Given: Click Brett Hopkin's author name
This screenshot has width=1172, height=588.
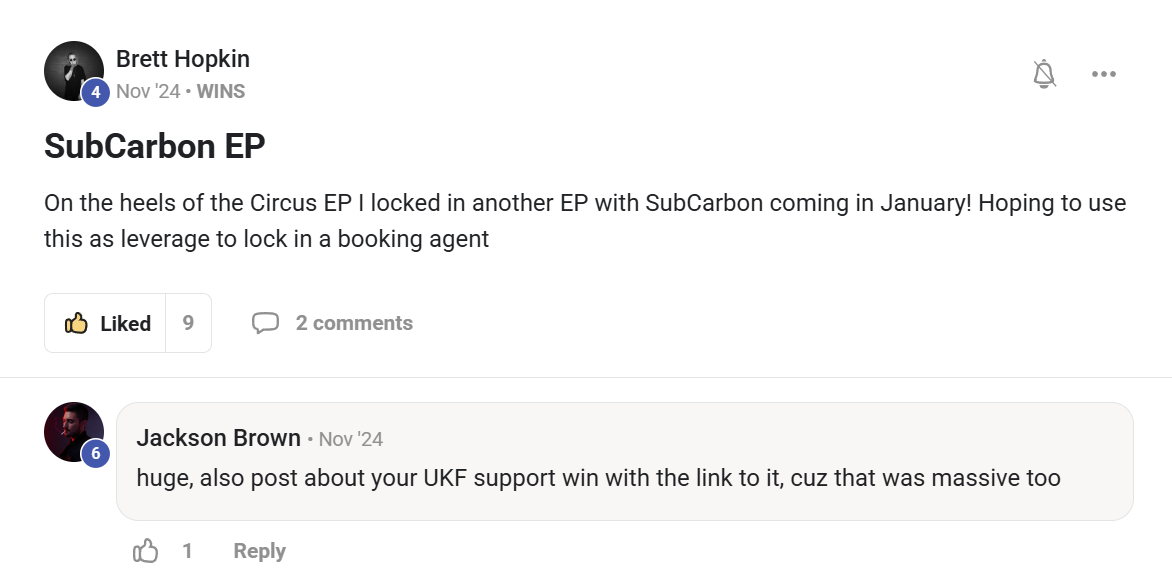Looking at the screenshot, I should pos(183,59).
